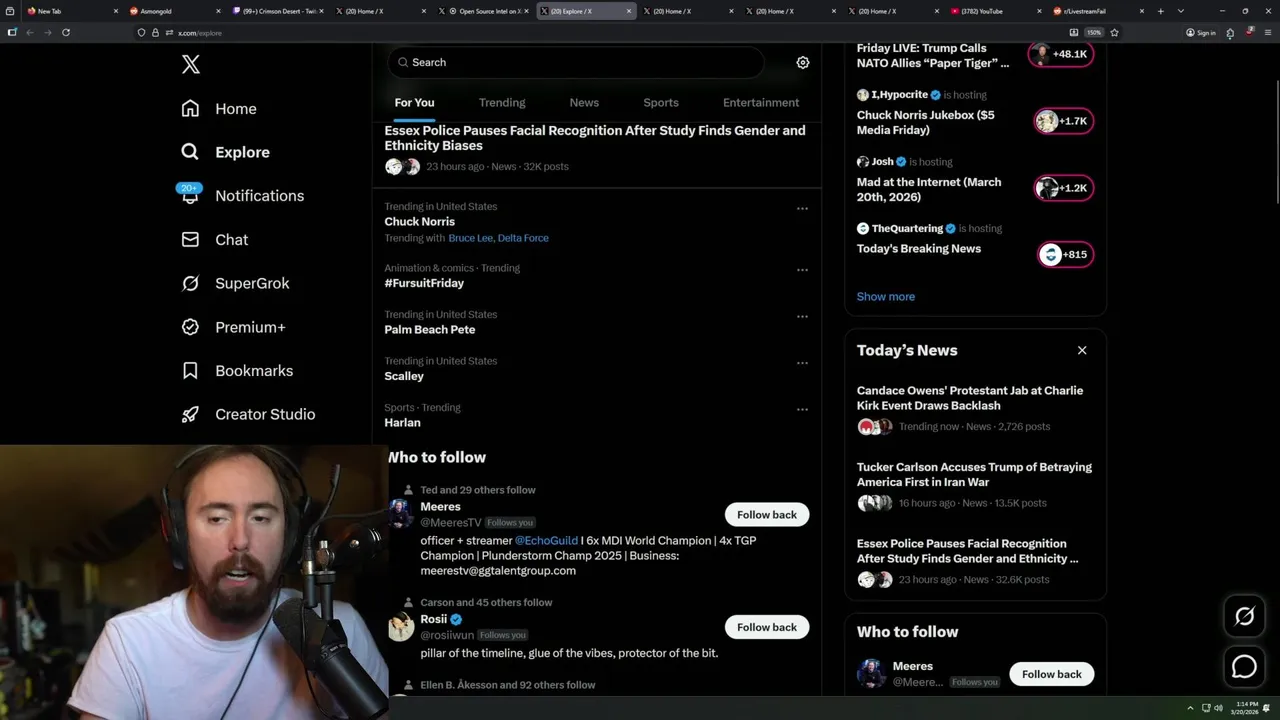This screenshot has width=1280, height=720.
Task: Open the Scalley trend
Action: coord(404,376)
